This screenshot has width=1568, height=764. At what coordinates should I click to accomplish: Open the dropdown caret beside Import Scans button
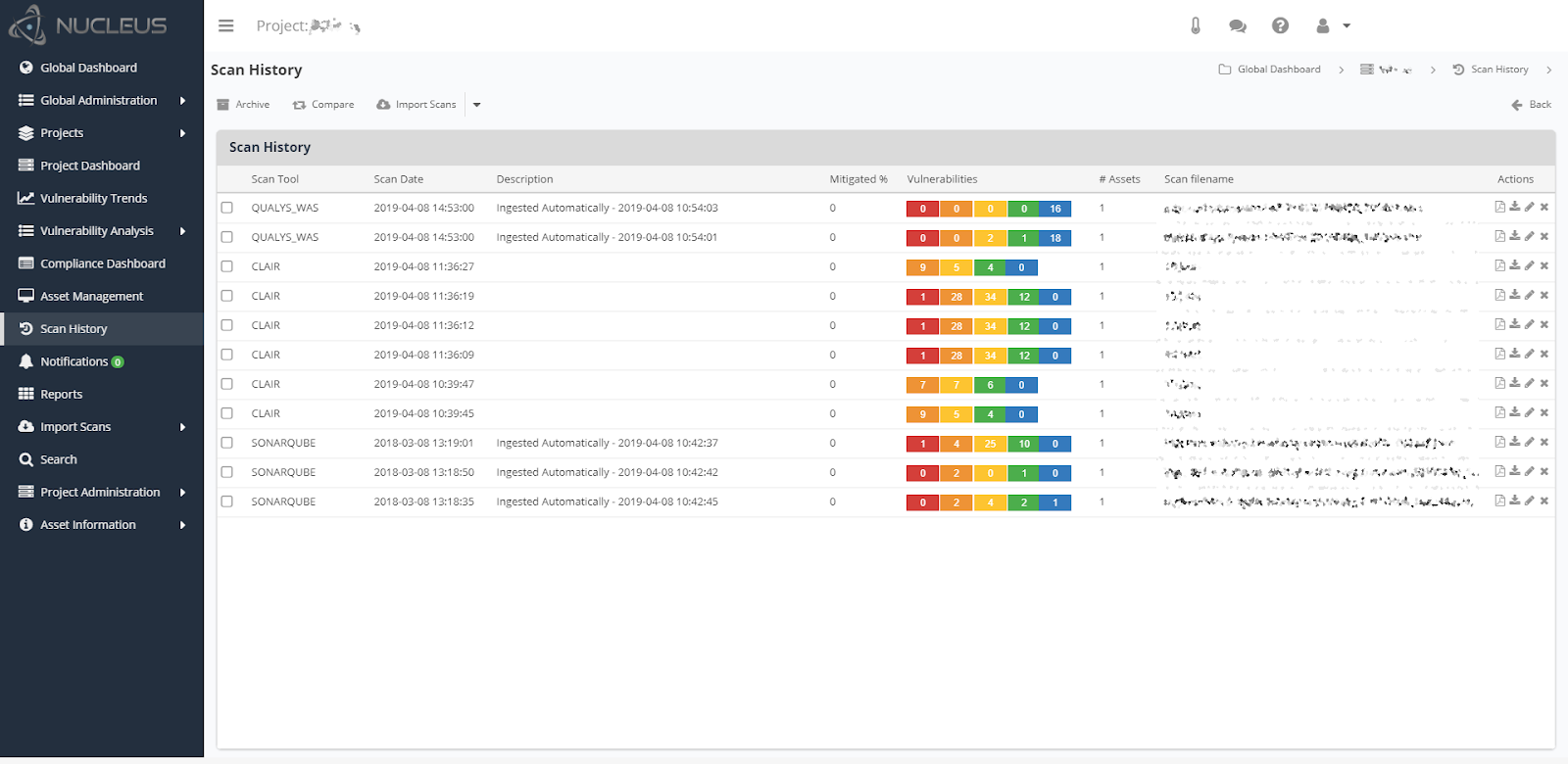[x=477, y=105]
